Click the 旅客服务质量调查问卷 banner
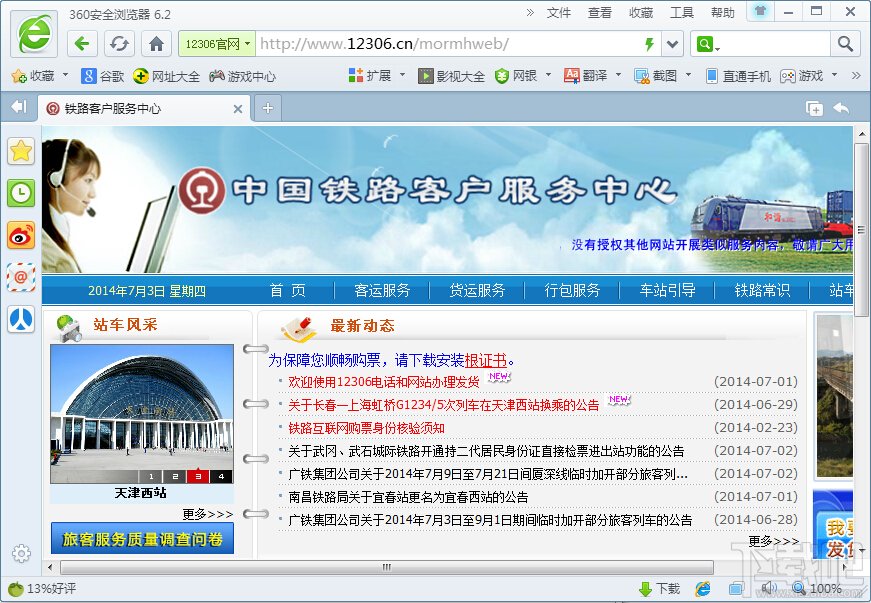871x603 pixels. (x=142, y=539)
